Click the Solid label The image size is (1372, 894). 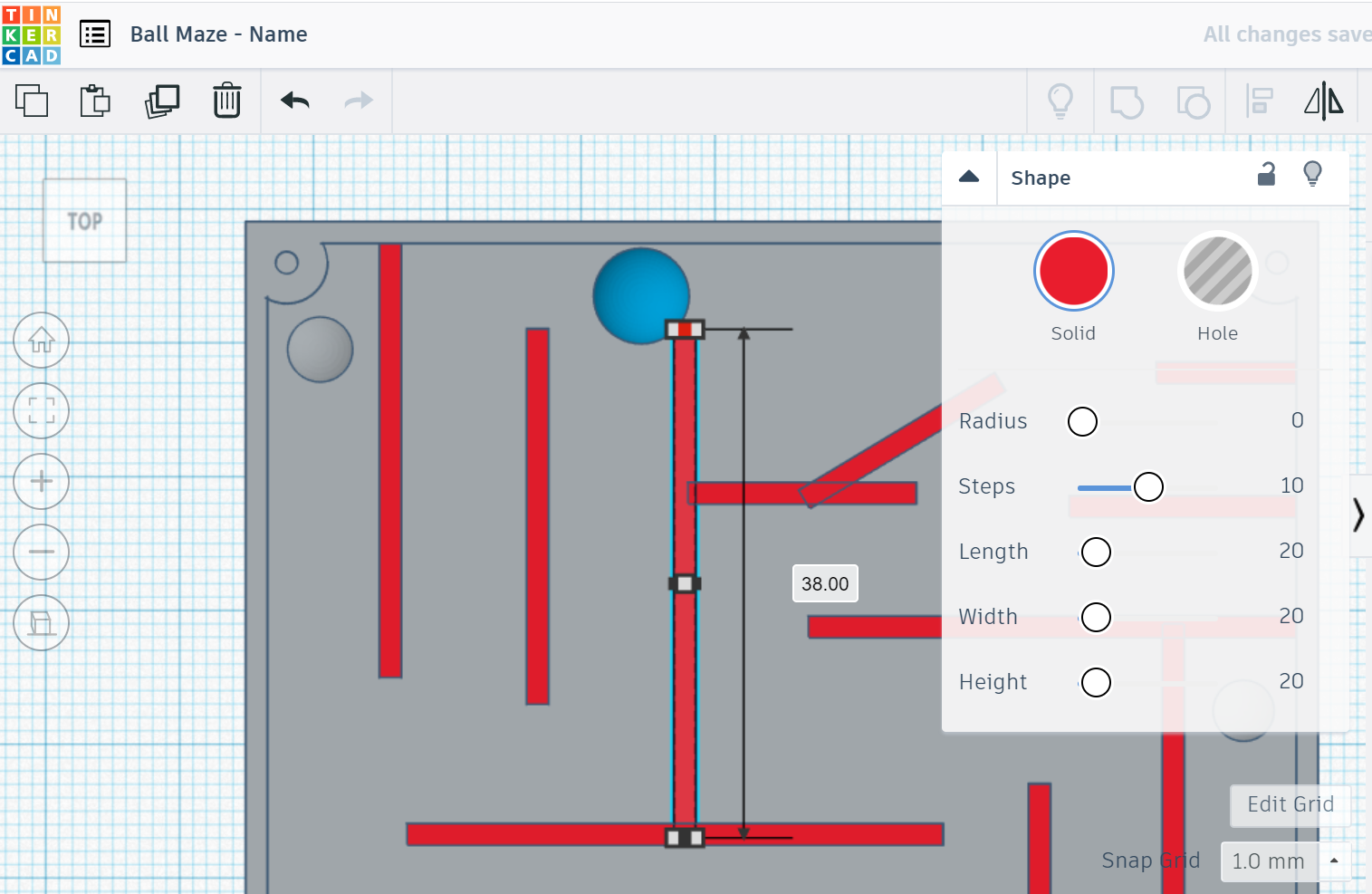(1073, 333)
